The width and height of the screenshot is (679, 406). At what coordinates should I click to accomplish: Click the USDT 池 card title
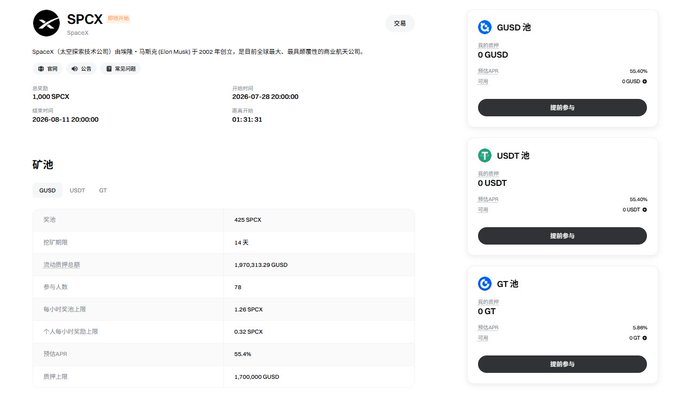click(x=513, y=155)
